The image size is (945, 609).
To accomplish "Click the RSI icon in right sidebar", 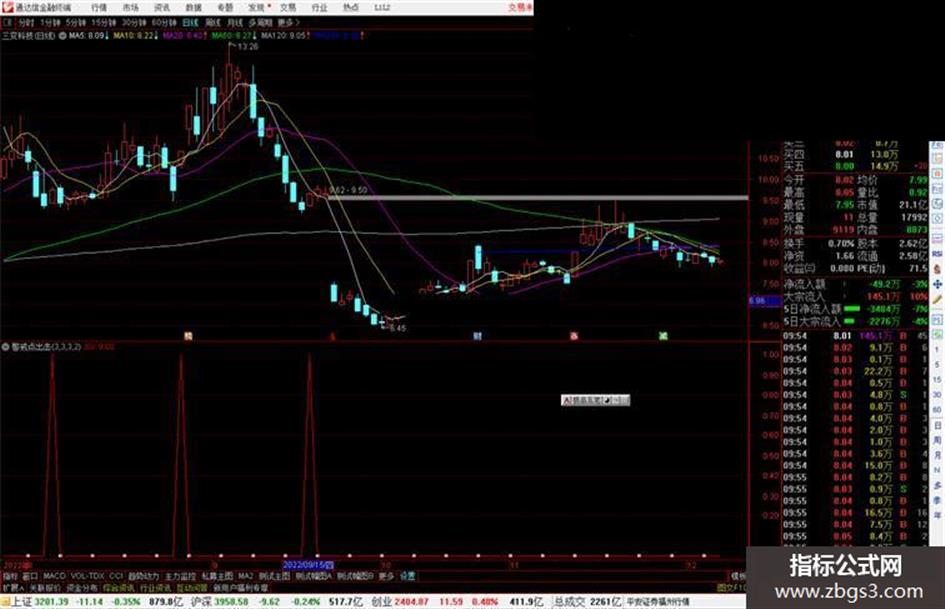I will [937, 254].
